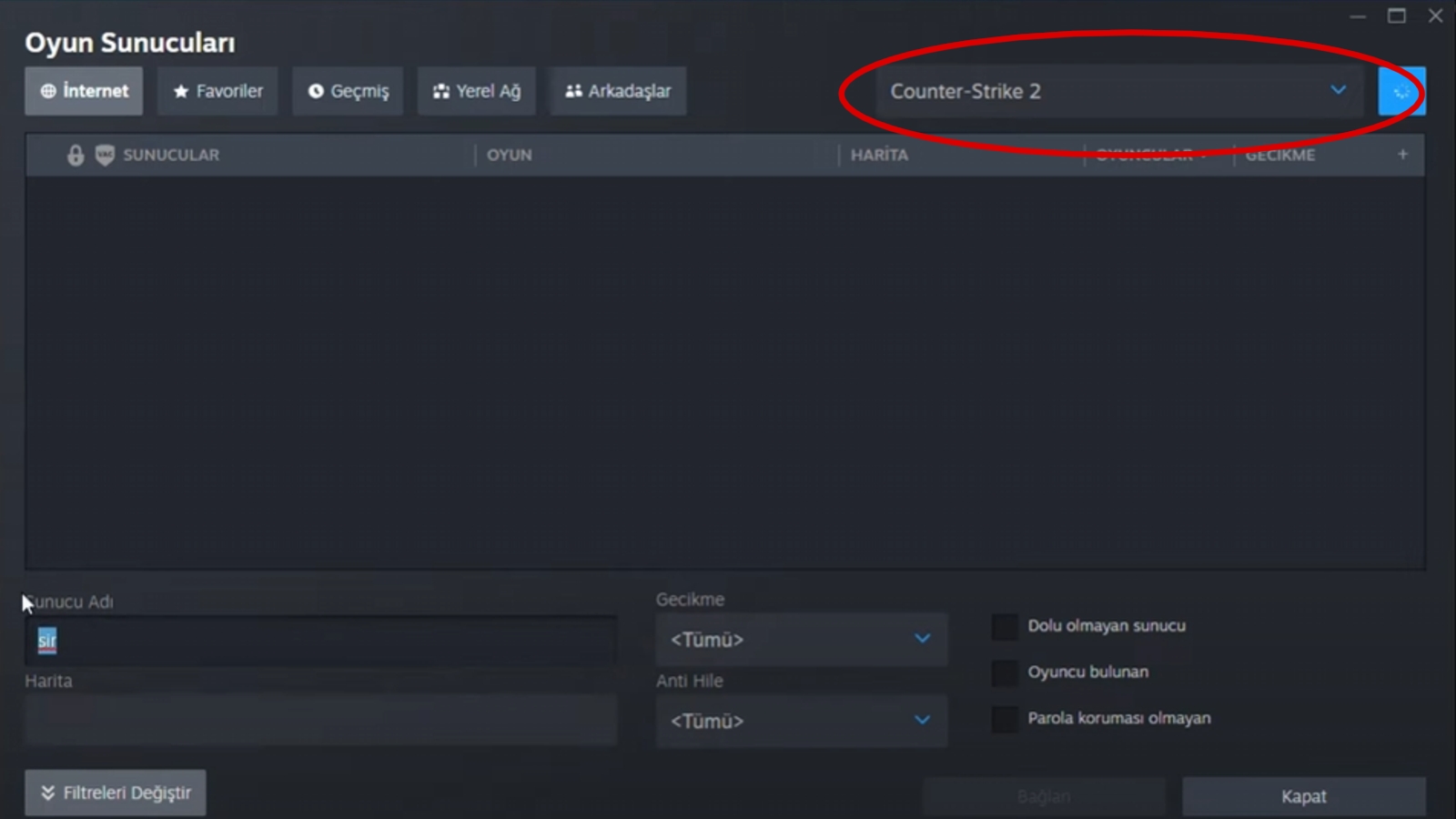Click the blue refresh server list icon
This screenshot has width=1456, height=819.
[x=1401, y=91]
